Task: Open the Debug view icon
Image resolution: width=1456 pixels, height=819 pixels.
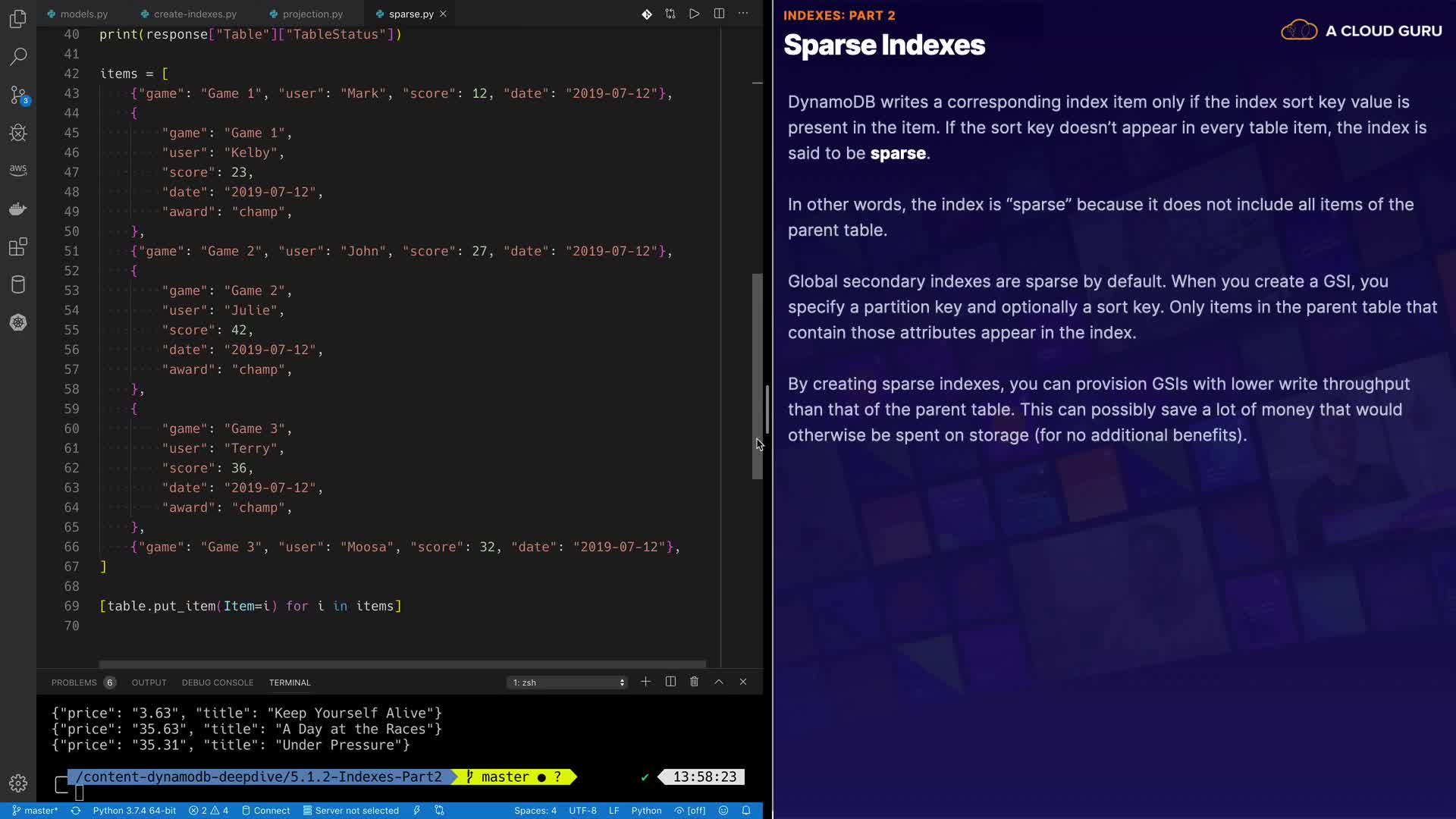Action: [18, 133]
